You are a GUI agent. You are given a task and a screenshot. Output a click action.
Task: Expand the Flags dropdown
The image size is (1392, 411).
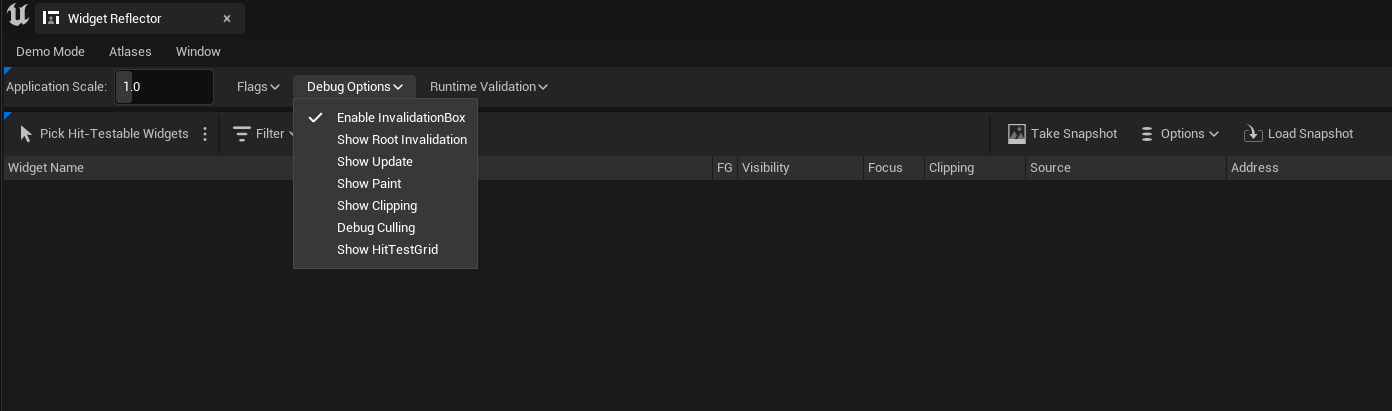coord(258,87)
